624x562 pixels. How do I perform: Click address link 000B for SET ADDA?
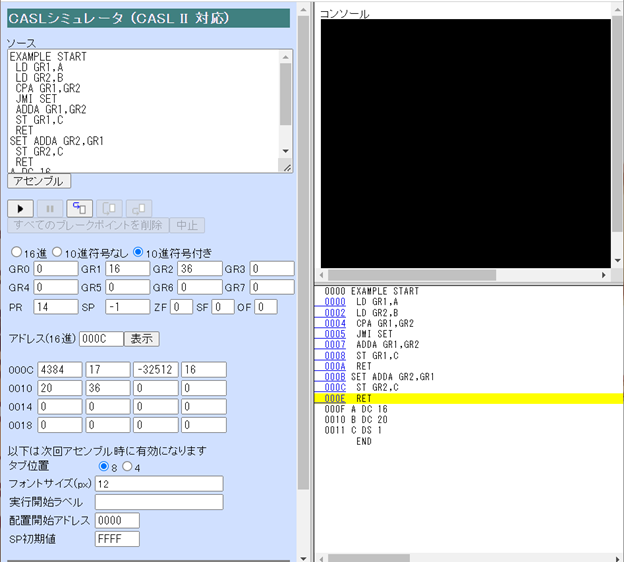click(x=334, y=376)
